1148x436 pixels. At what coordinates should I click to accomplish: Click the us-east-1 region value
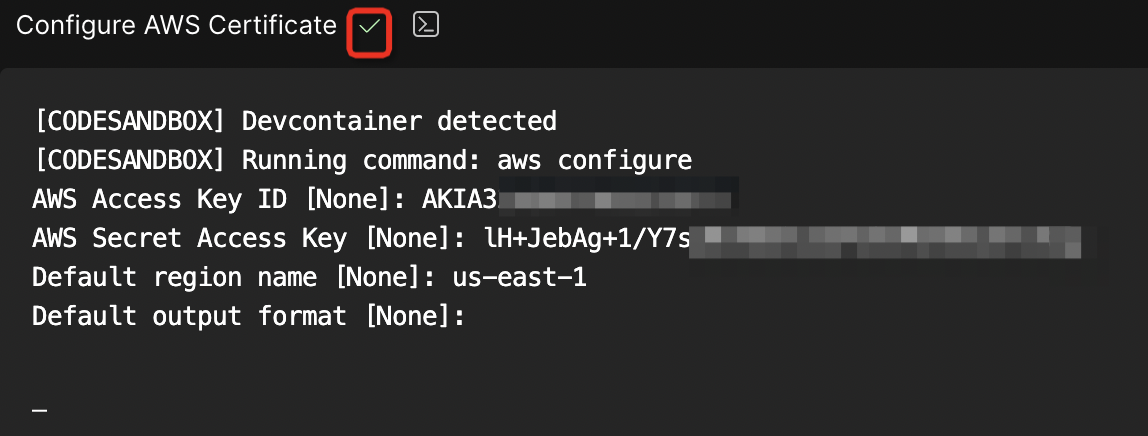(x=519, y=278)
